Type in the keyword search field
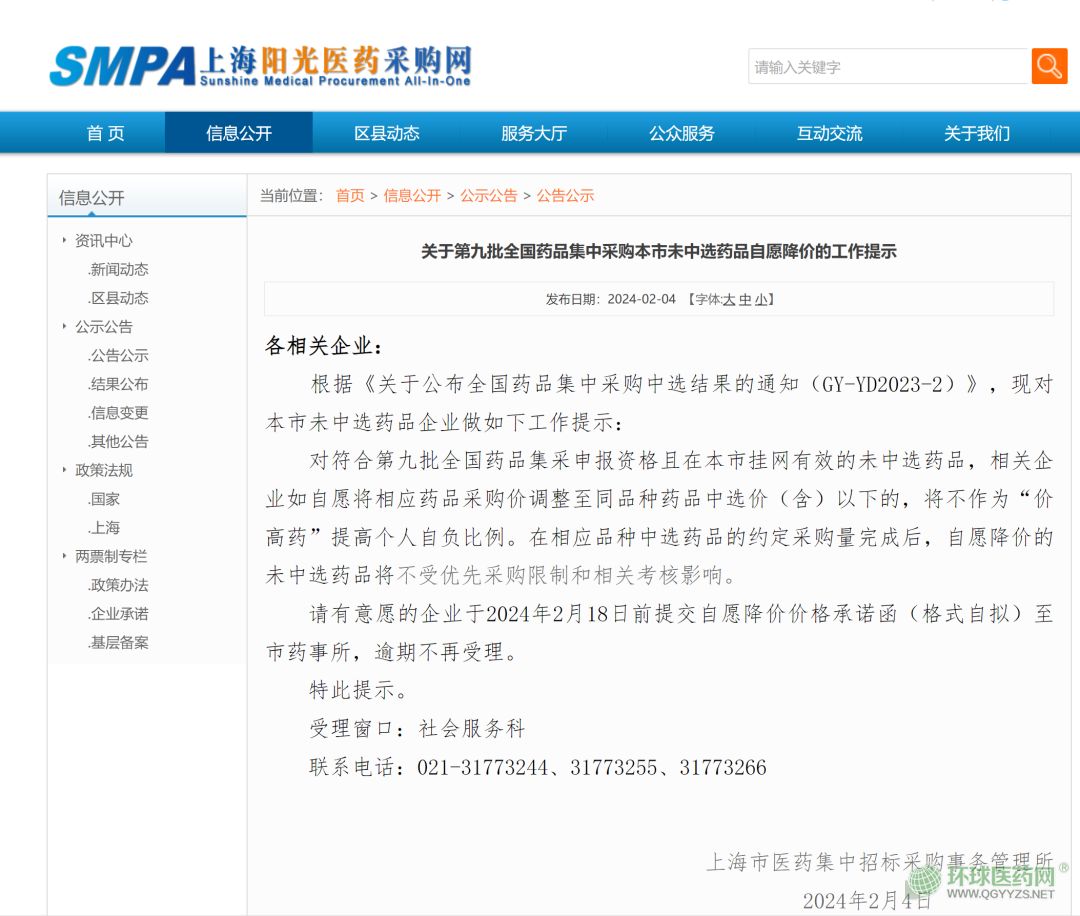The height and width of the screenshot is (916, 1080). [888, 67]
